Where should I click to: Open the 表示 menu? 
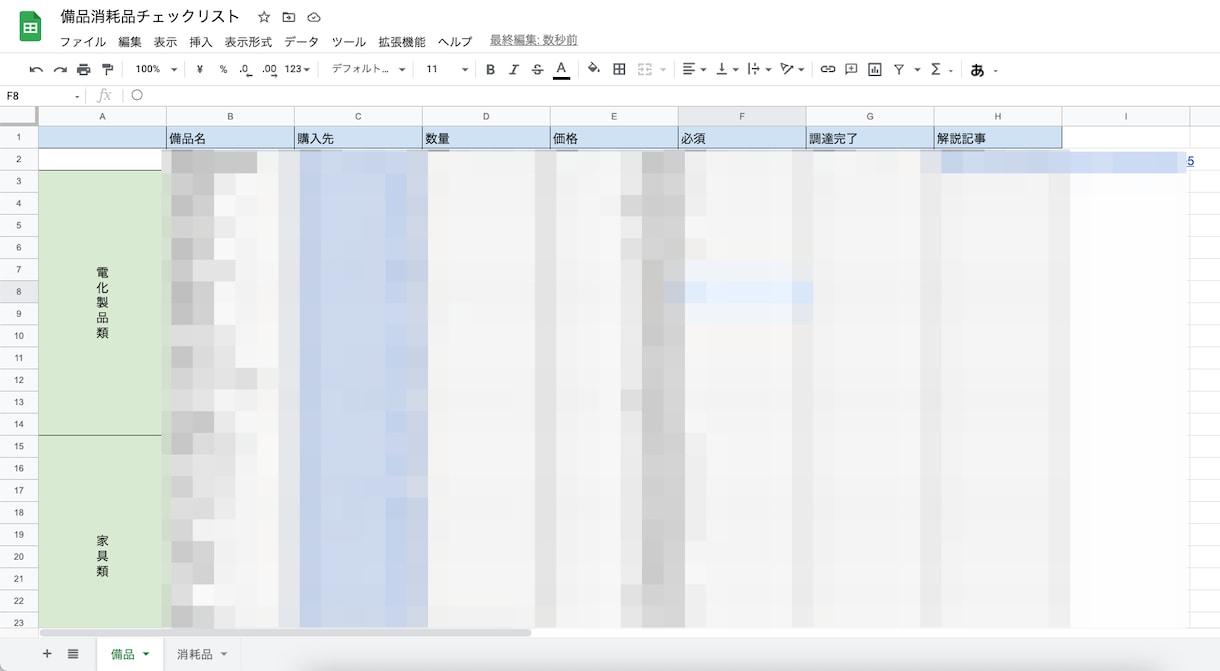(165, 42)
